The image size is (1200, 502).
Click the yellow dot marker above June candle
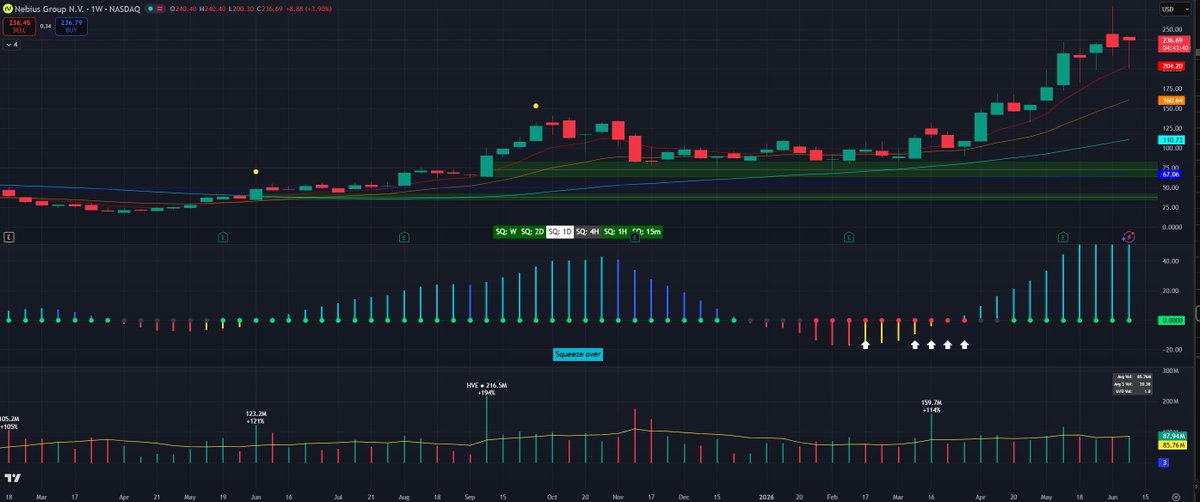(255, 171)
